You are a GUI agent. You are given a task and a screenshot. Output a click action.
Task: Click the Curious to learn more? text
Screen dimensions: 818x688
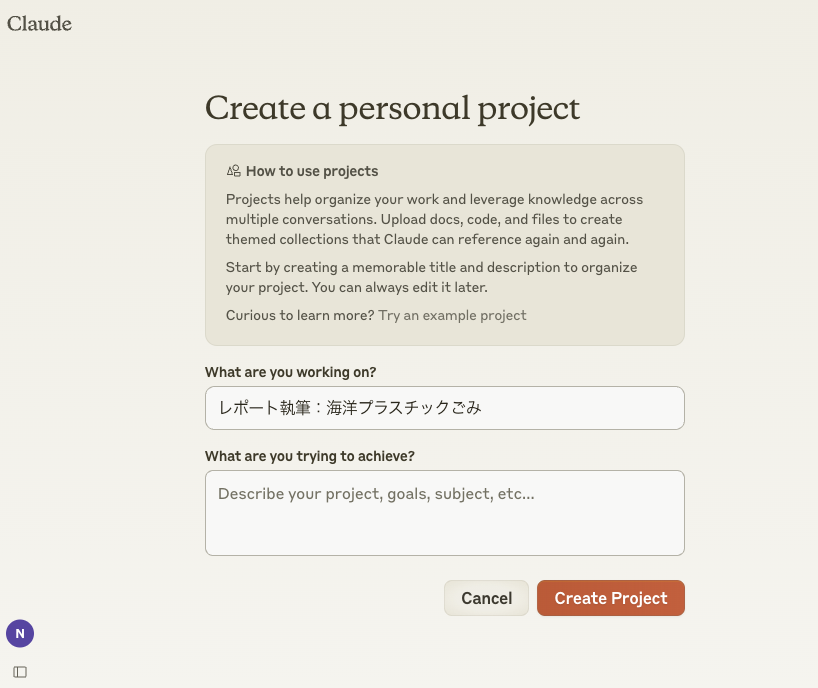coord(300,315)
